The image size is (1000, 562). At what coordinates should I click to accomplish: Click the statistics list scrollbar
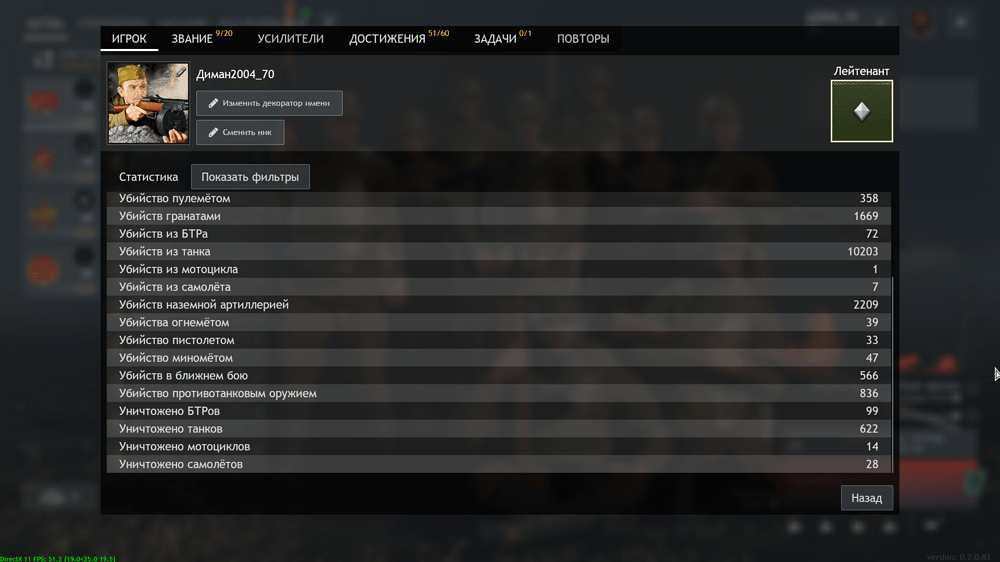[x=892, y=374]
